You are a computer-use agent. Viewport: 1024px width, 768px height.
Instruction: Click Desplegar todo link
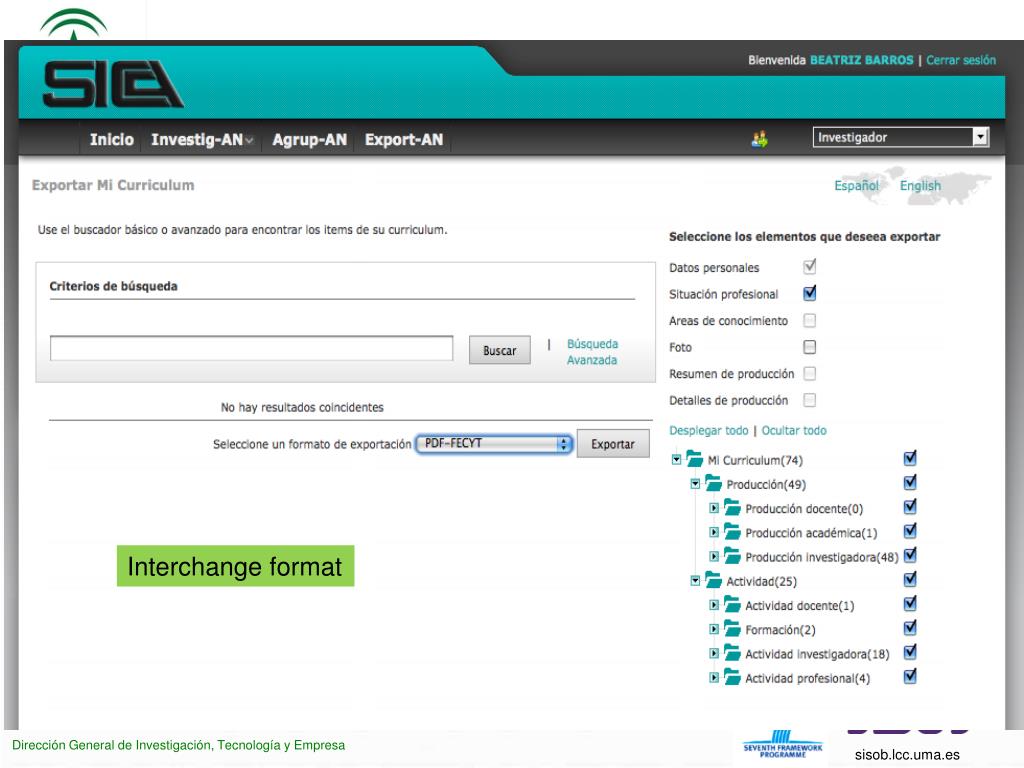point(709,430)
